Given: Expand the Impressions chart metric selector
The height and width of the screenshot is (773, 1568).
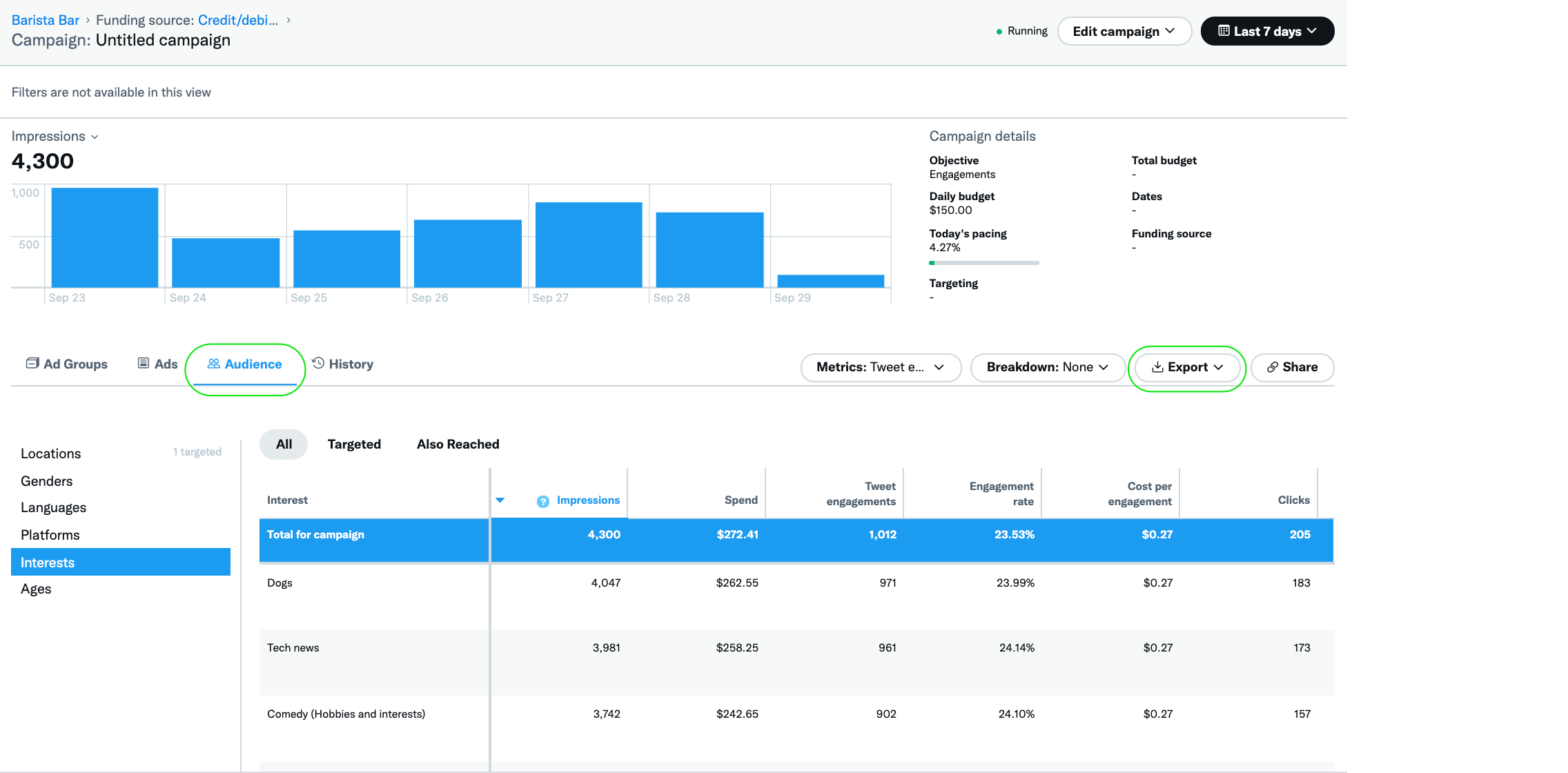Looking at the screenshot, I should [x=55, y=136].
